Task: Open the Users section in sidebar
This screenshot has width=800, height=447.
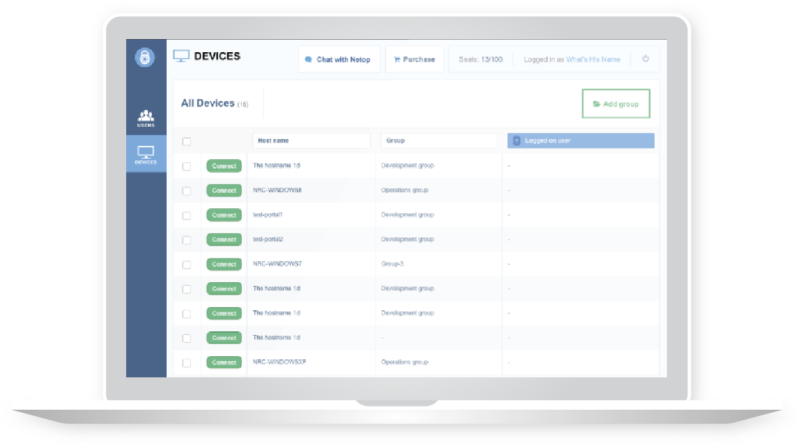Action: [x=146, y=118]
